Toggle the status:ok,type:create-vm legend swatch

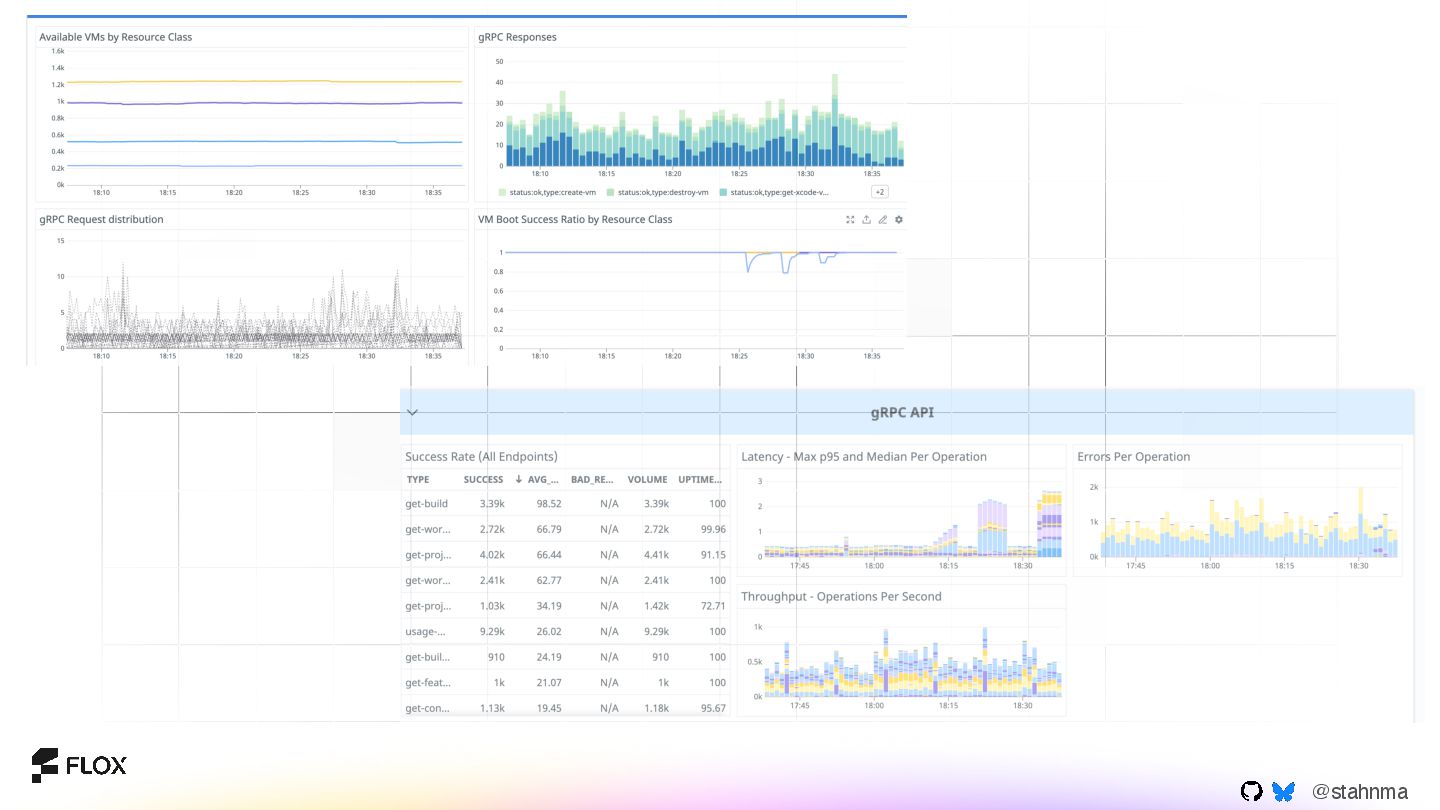[502, 192]
